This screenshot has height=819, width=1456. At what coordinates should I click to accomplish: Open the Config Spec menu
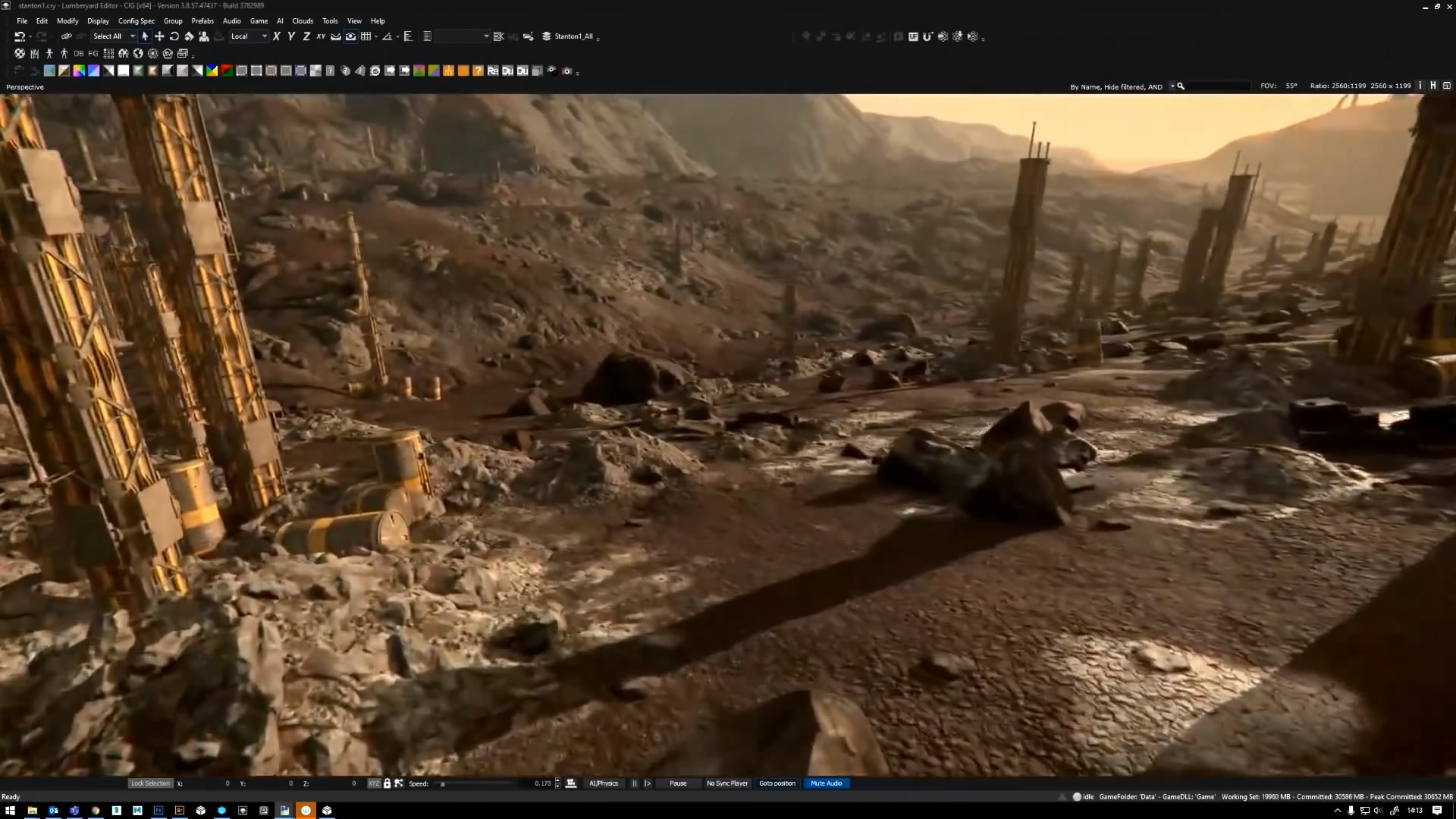click(136, 21)
